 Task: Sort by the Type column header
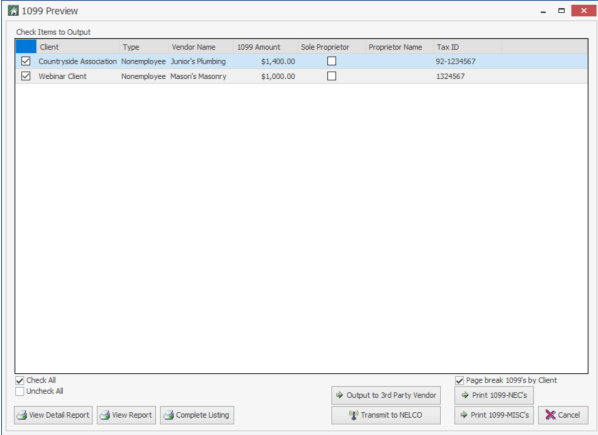(x=144, y=47)
